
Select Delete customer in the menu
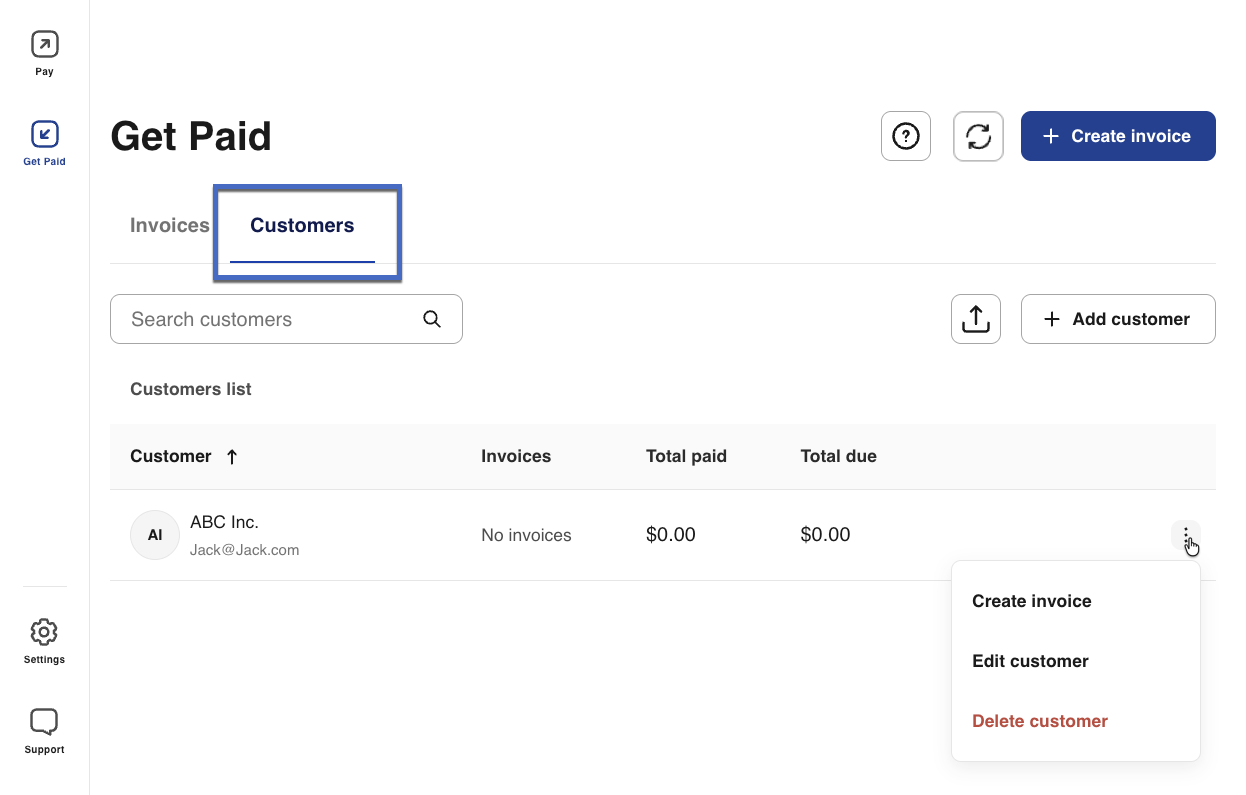pyautogui.click(x=1039, y=721)
